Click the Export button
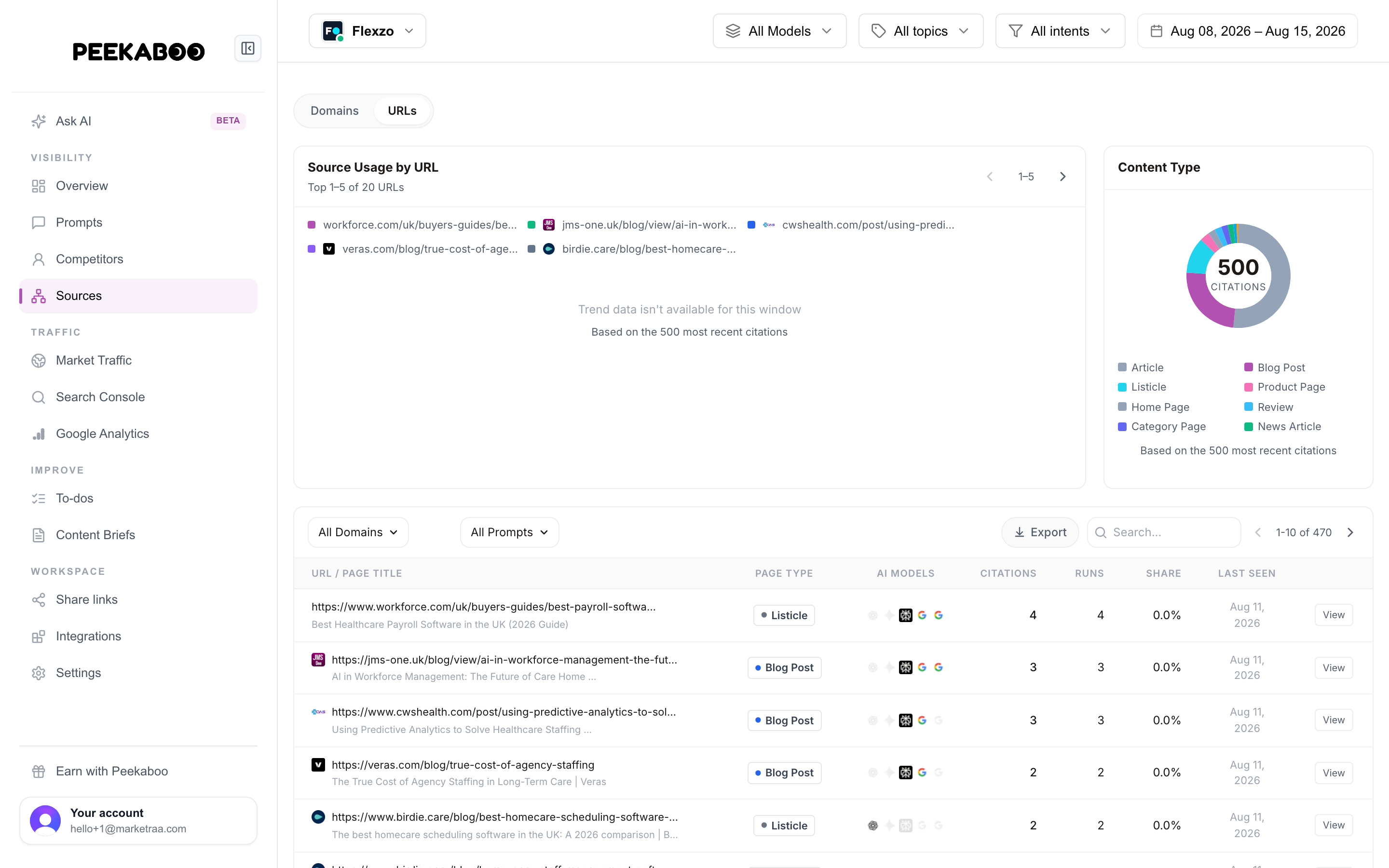Screen dimensions: 1389x868 tap(1040, 533)
